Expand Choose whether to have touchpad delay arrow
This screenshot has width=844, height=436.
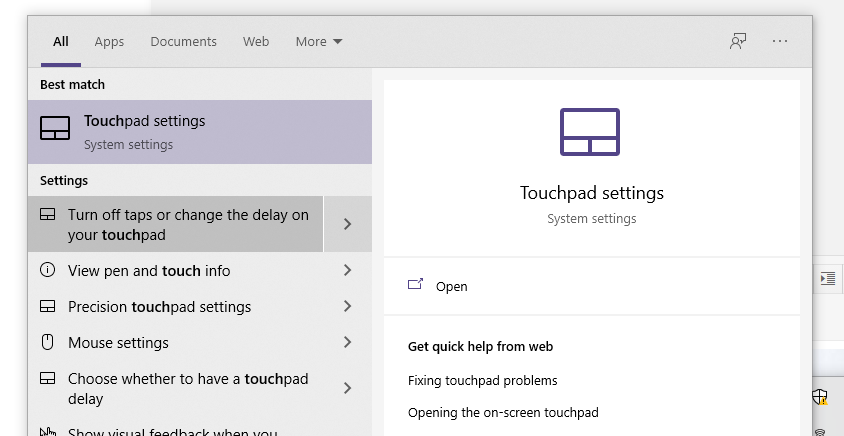[347, 388]
